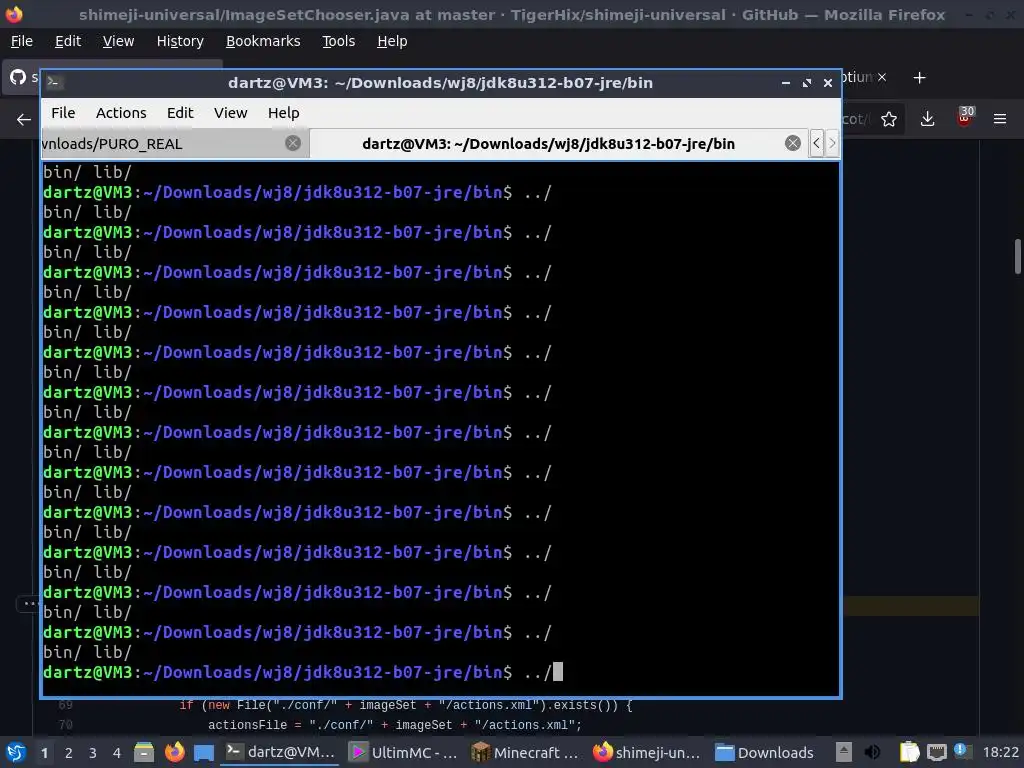The image size is (1024, 768).
Task: Click the terminal icon in title bar
Action: (x=54, y=82)
